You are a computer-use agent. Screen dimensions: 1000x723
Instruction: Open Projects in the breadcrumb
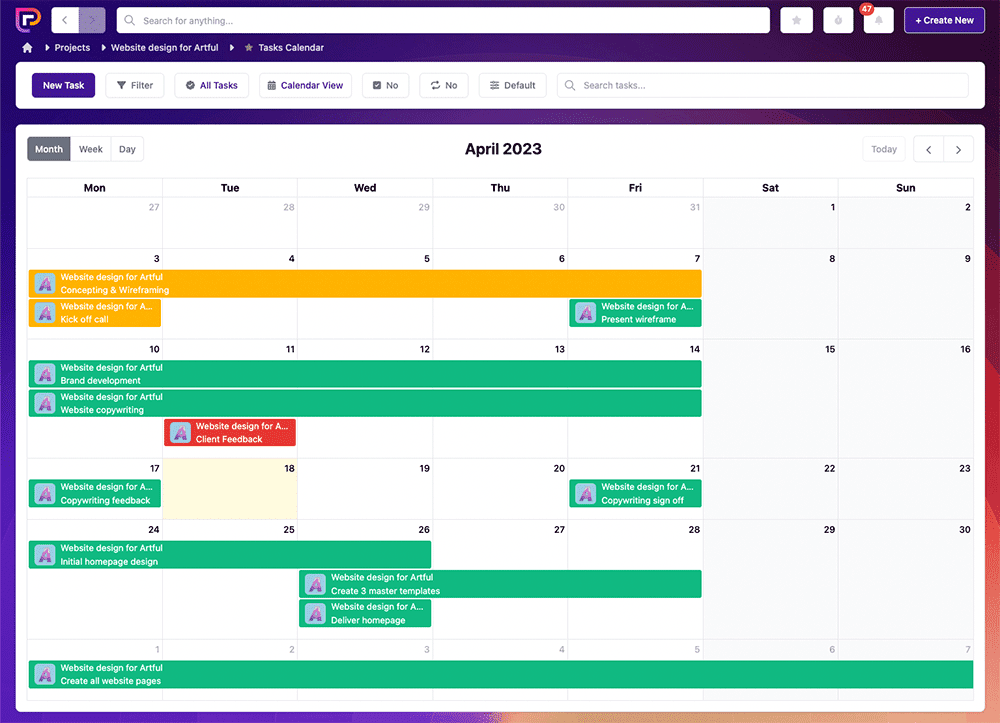click(72, 48)
